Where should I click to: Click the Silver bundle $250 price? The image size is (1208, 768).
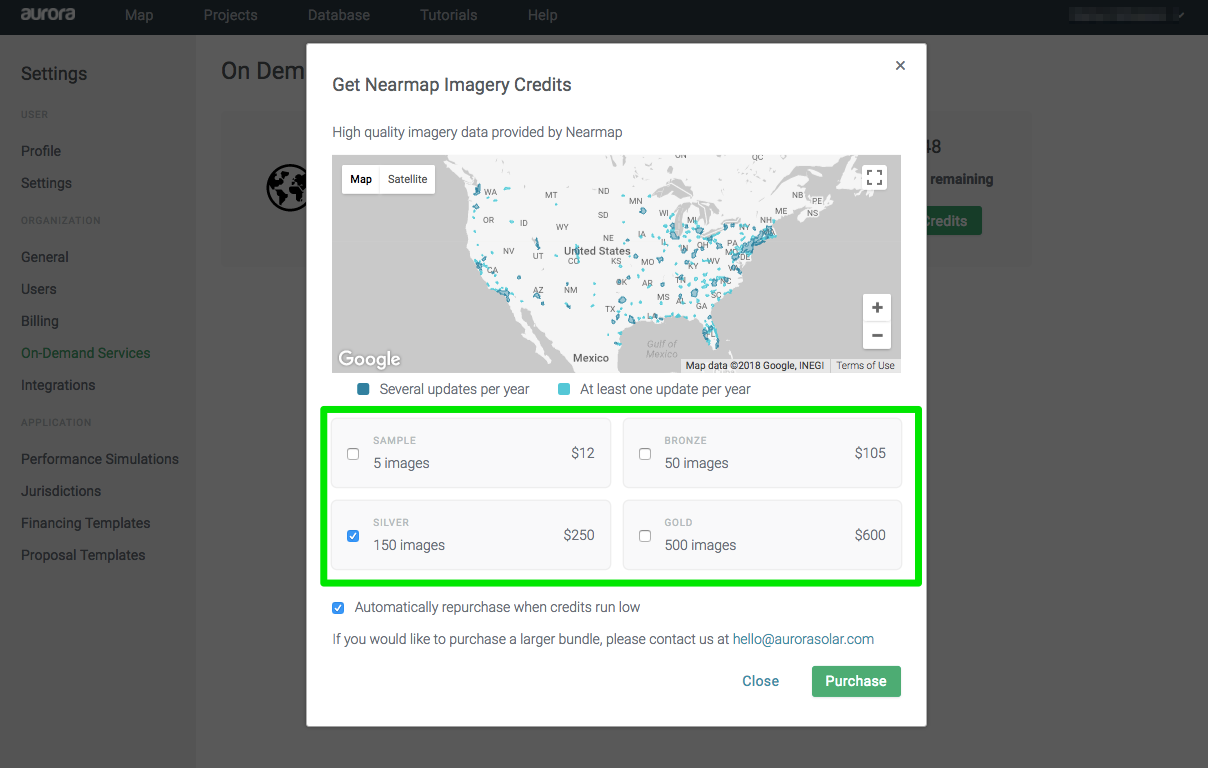click(579, 535)
